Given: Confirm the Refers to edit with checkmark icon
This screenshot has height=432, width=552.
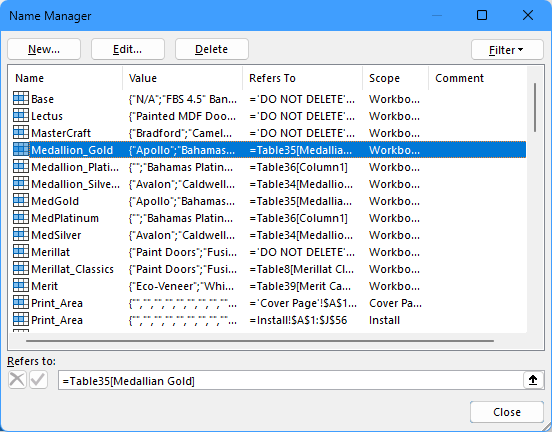Looking at the screenshot, I should coord(38,380).
